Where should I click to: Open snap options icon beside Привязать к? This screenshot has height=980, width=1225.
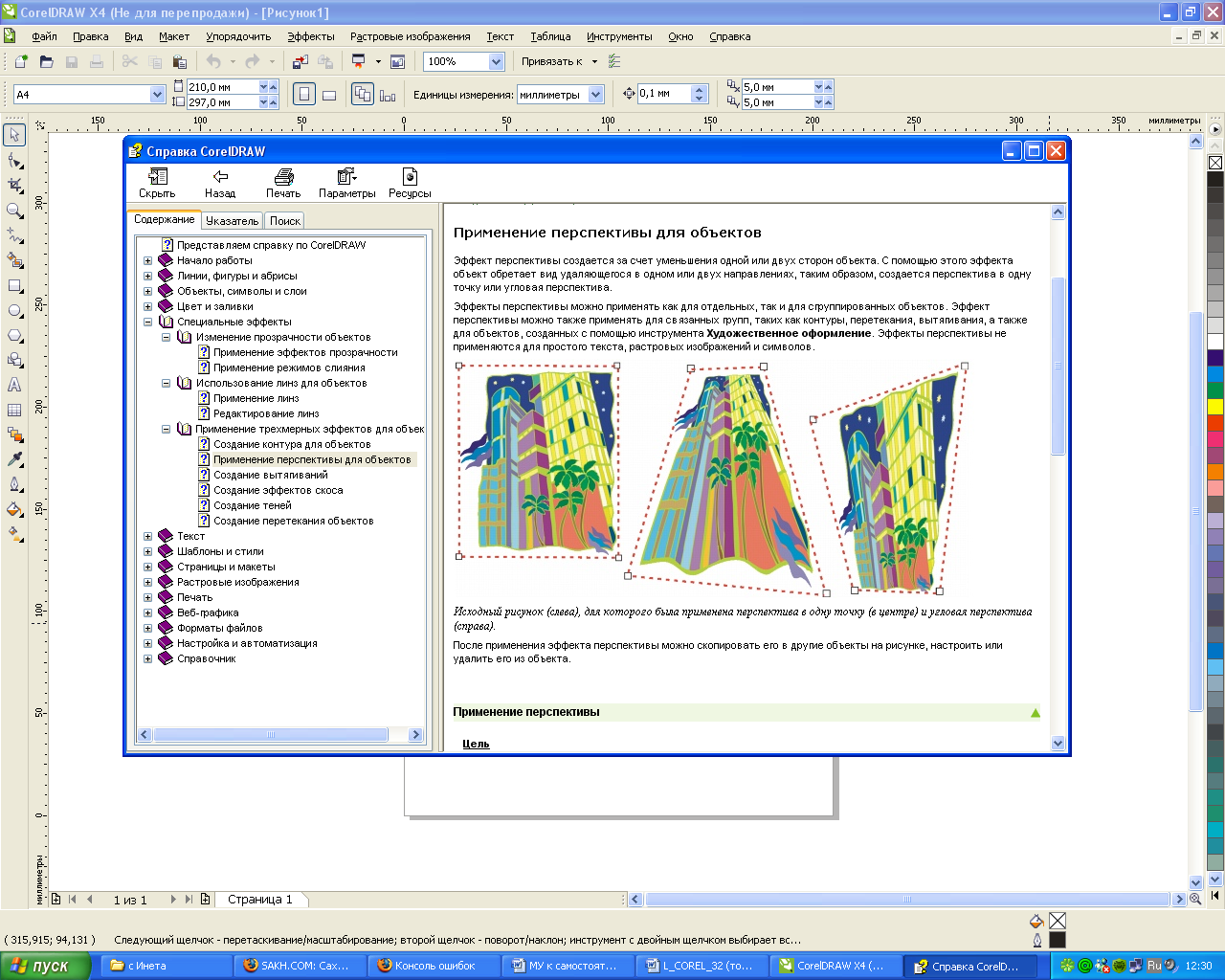(x=614, y=61)
